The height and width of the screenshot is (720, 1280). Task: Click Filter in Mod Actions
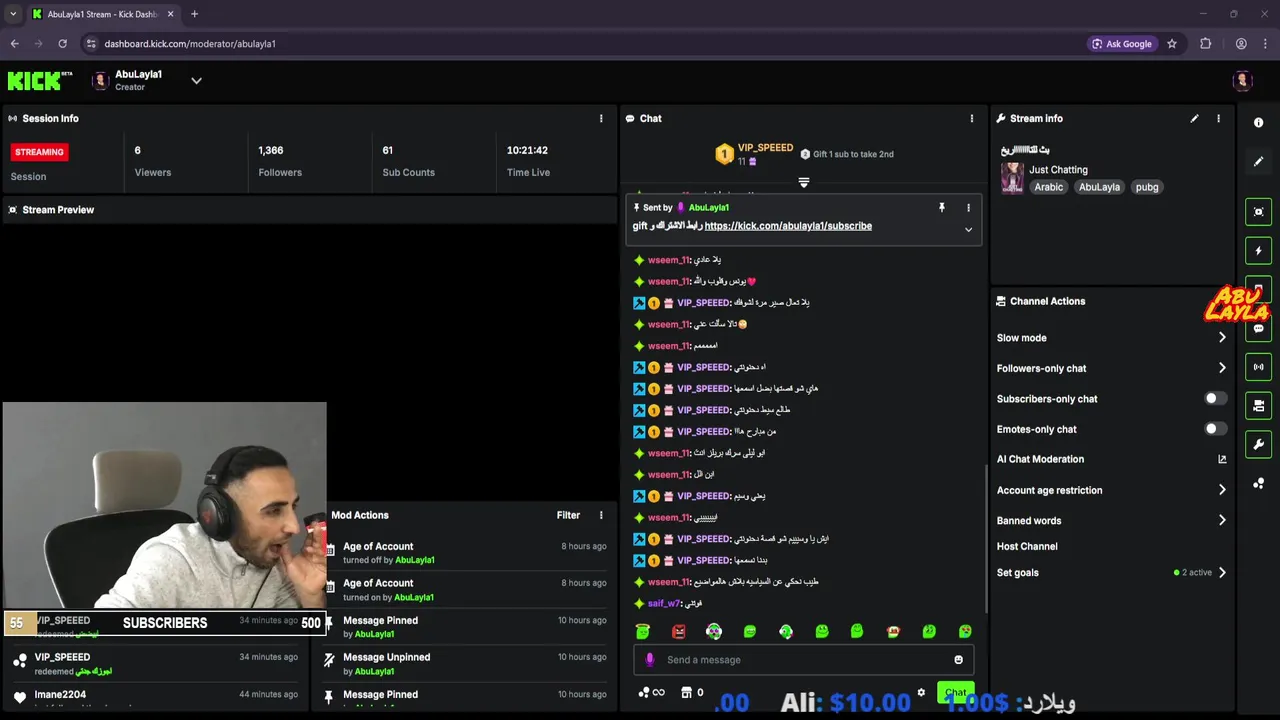pos(568,515)
